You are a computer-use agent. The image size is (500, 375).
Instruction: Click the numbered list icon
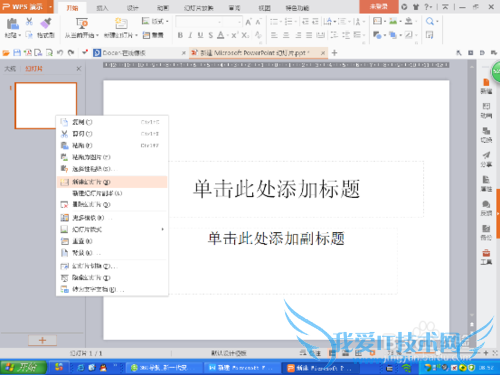288,22
